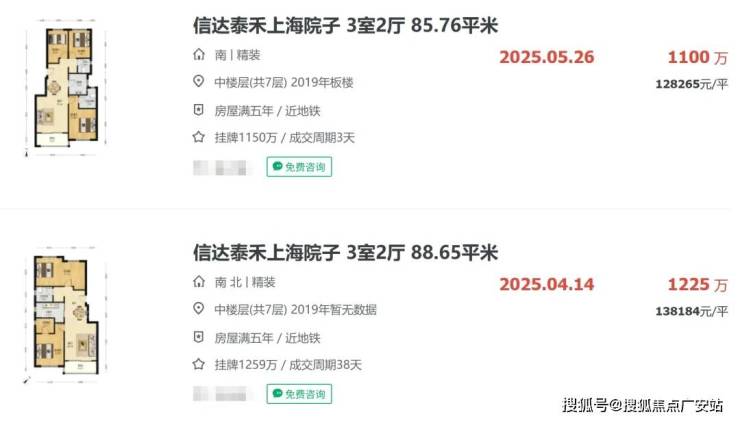Screen dimensions: 740x421
Task: Click the house icon beside 南 | 精装
Action: click(199, 55)
